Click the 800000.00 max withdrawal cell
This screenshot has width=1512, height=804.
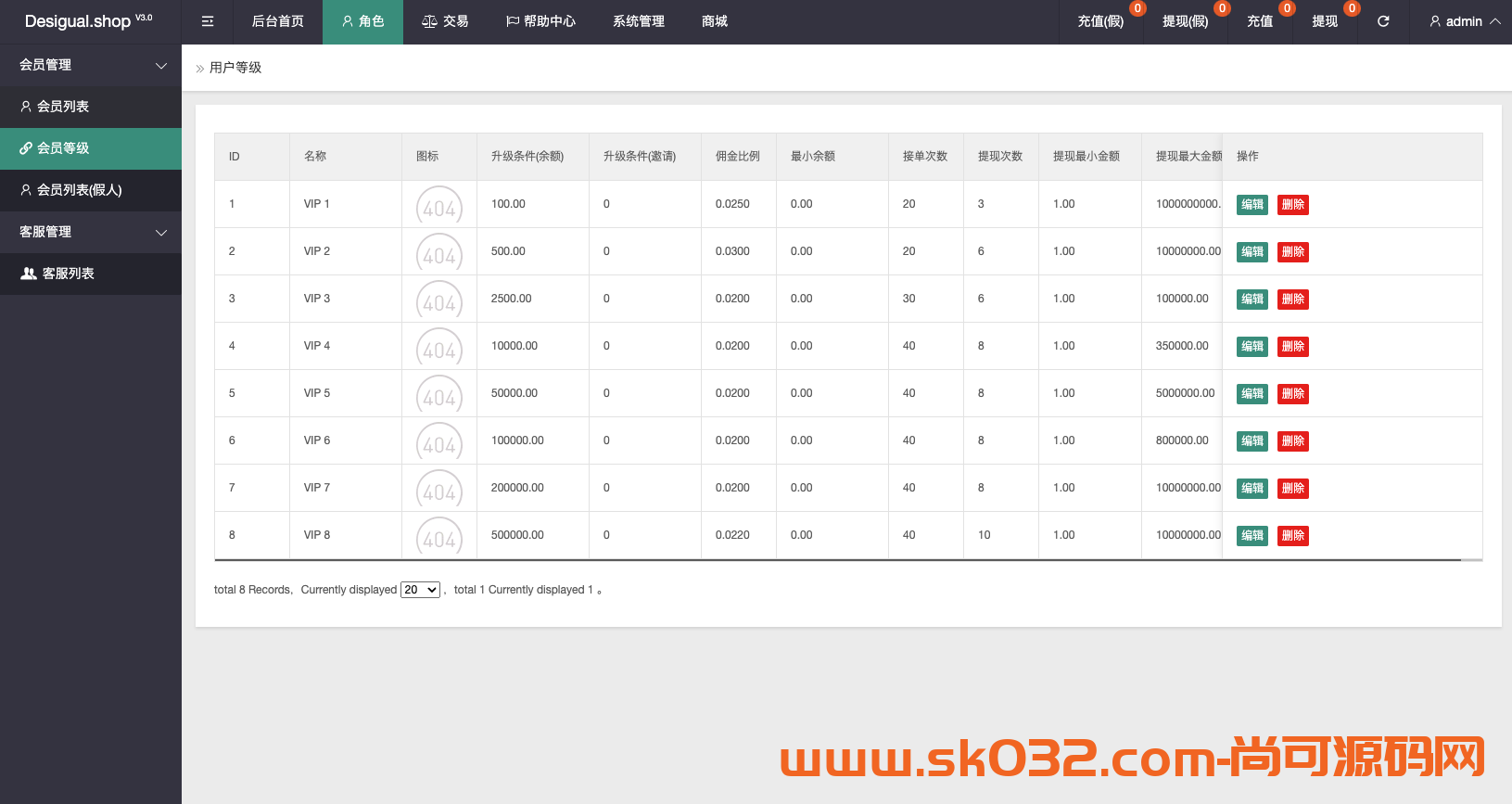[1182, 440]
